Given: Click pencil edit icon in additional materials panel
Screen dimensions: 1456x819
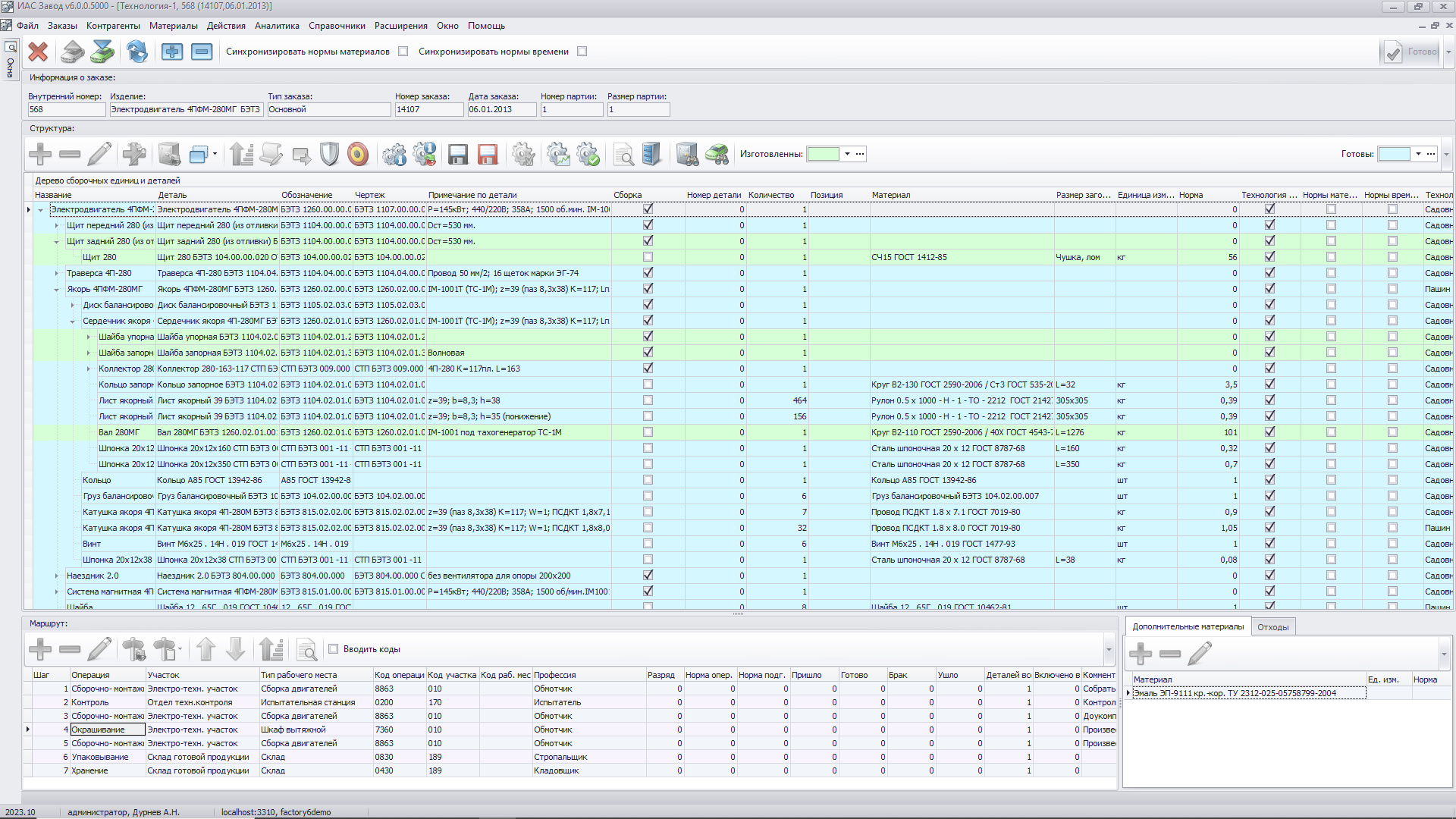Looking at the screenshot, I should click(1199, 653).
